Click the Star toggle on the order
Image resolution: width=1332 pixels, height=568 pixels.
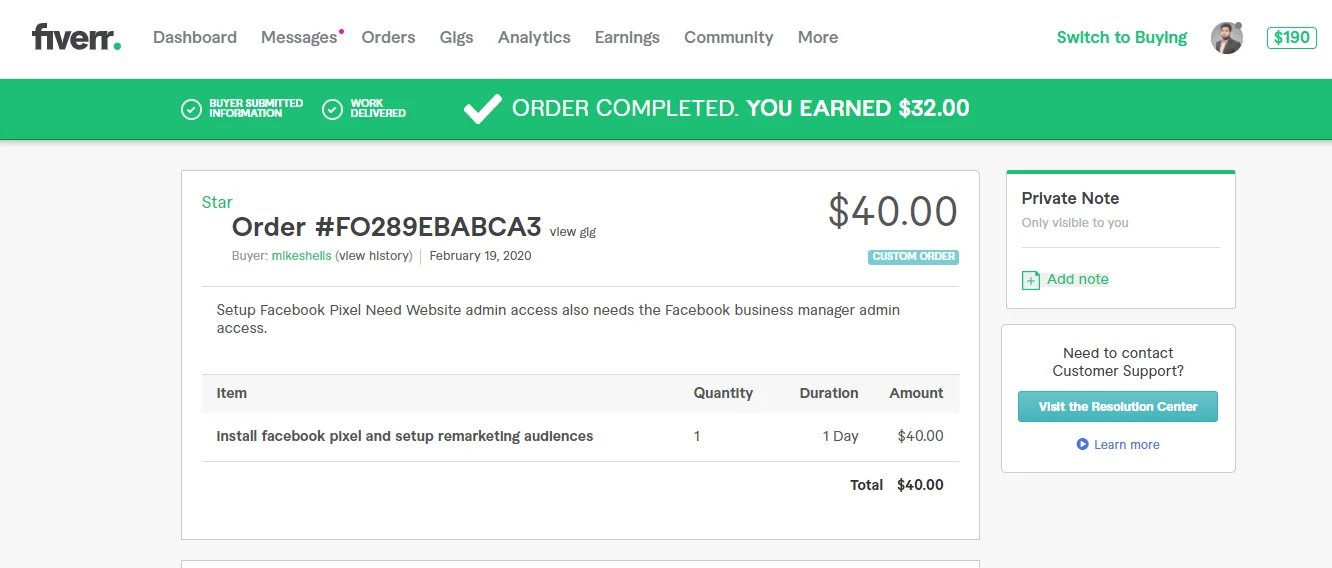(217, 202)
